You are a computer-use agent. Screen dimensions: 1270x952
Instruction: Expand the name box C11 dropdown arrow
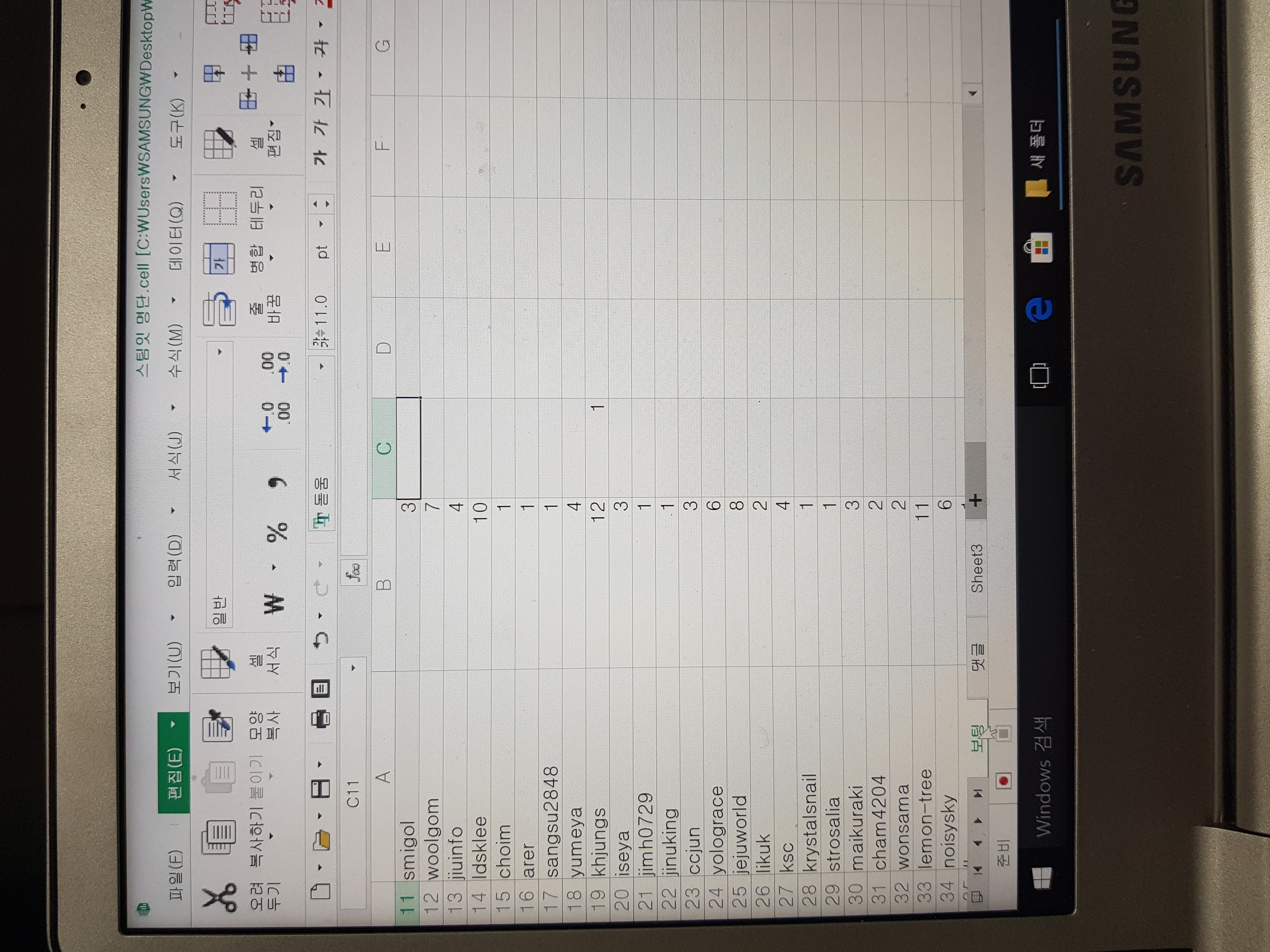pyautogui.click(x=354, y=667)
